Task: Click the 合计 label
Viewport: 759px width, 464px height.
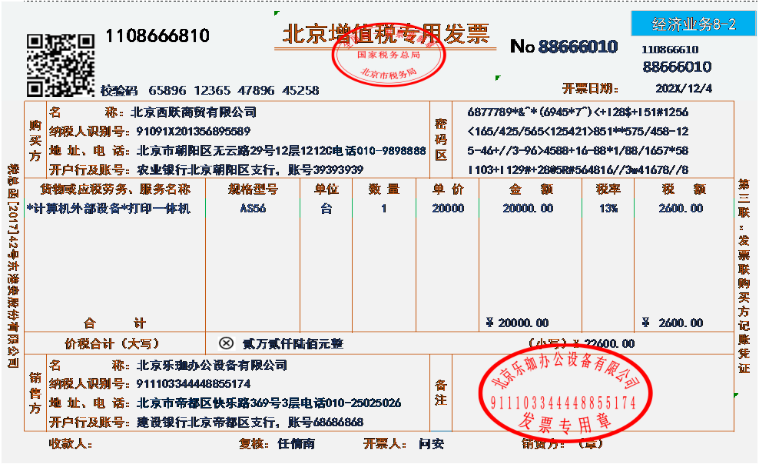Action: pyautogui.click(x=115, y=323)
